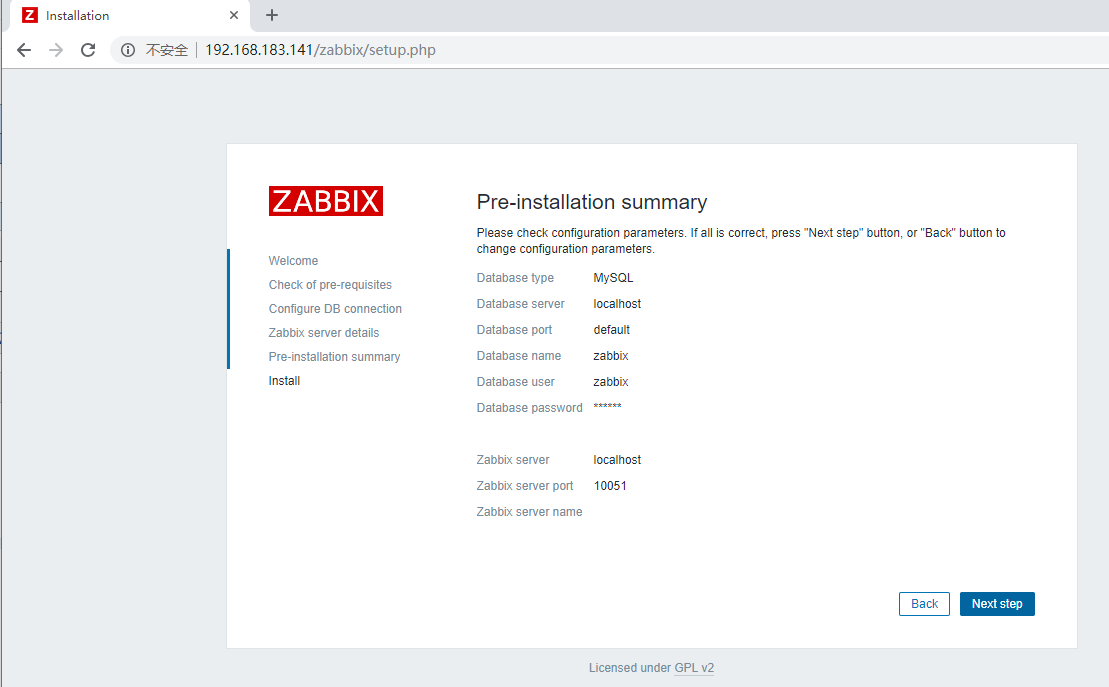Select Zabbix server details step

point(324,333)
